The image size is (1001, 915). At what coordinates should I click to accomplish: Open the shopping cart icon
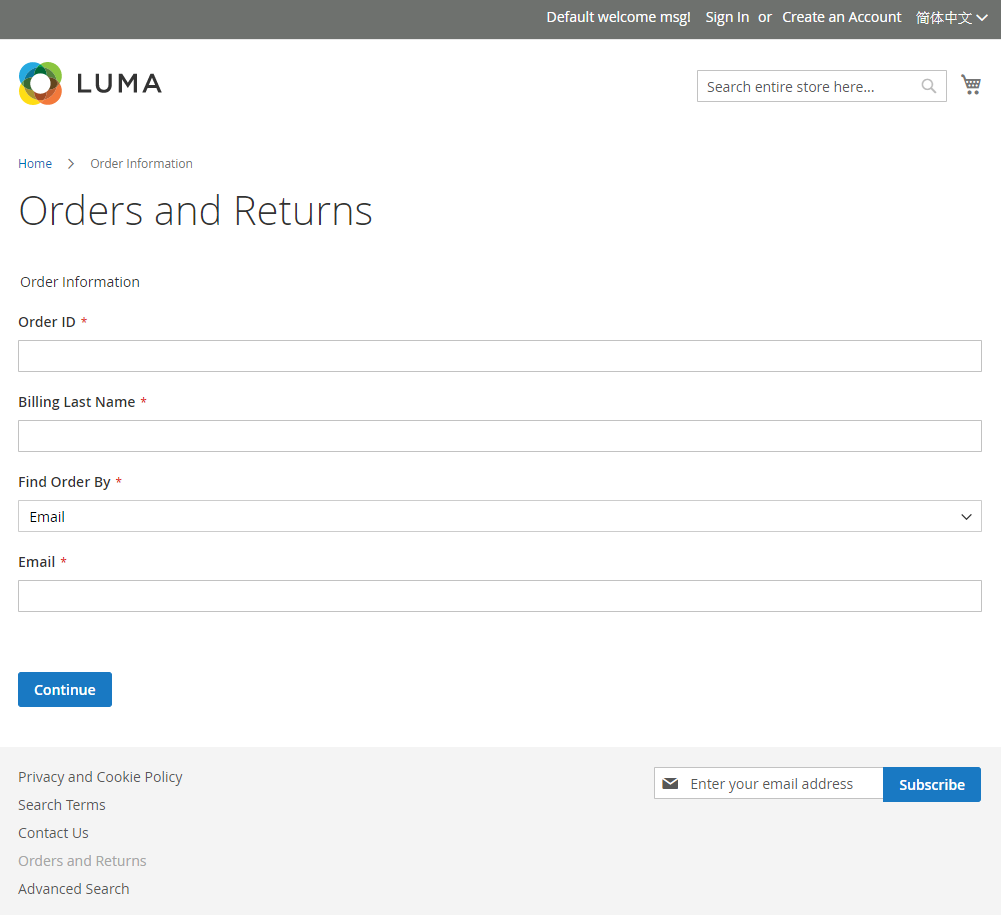970,84
